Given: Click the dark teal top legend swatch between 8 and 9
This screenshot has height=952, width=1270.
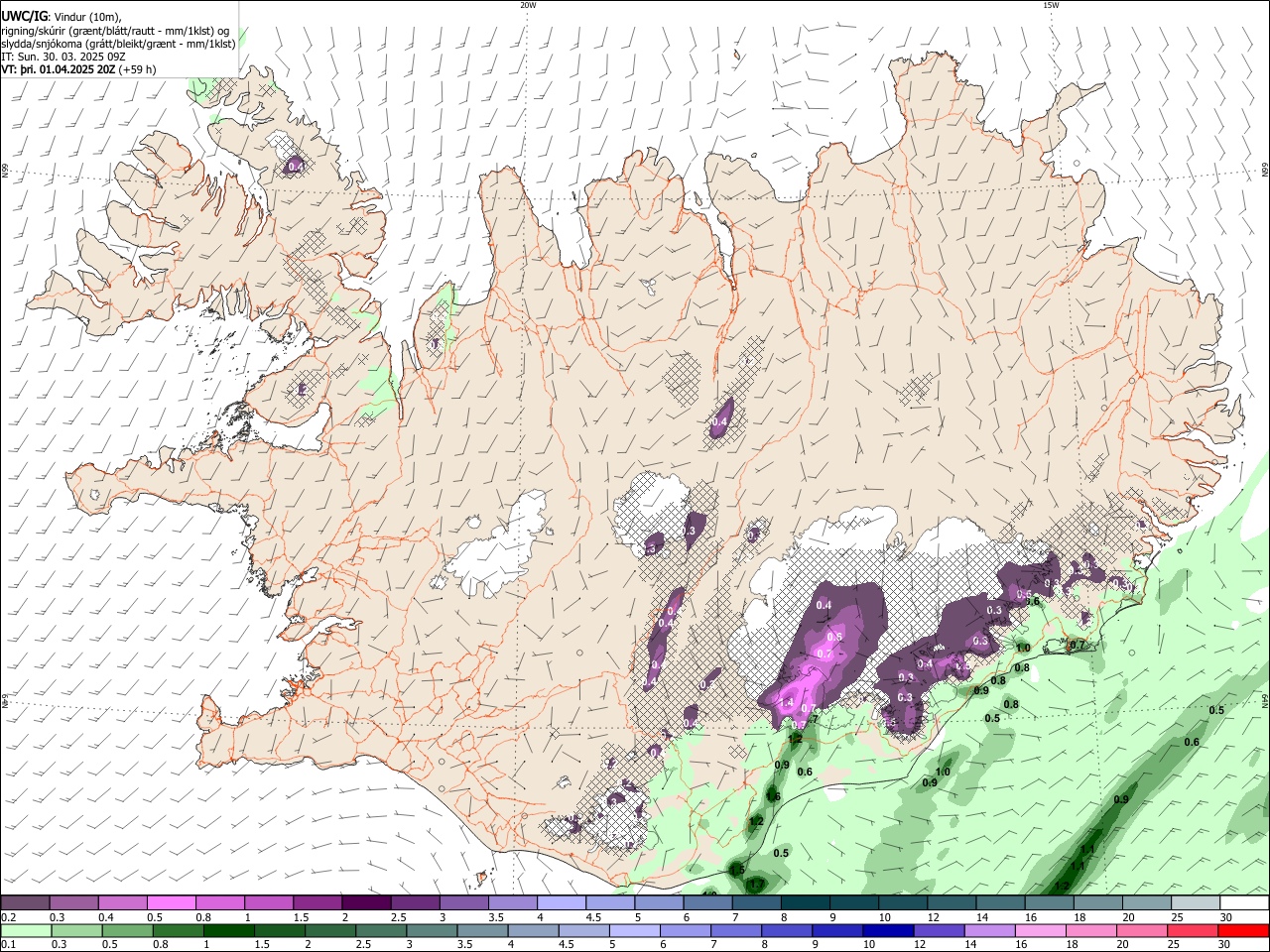Looking at the screenshot, I should (x=804, y=903).
